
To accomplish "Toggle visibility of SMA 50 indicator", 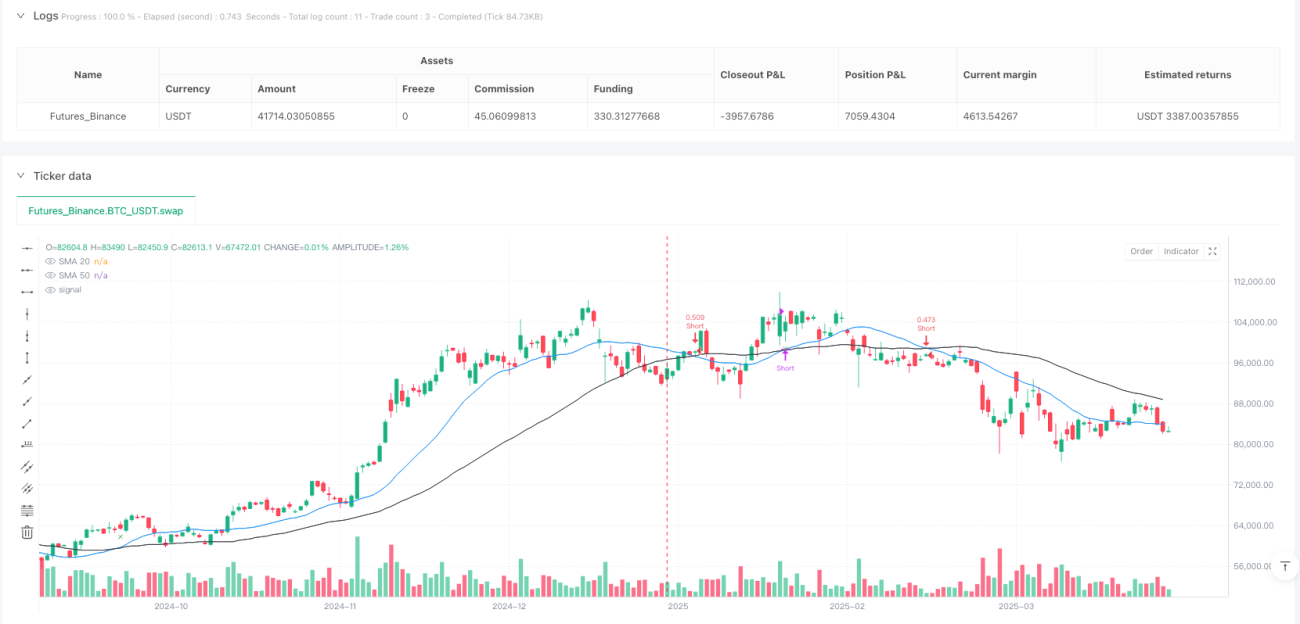I will (51, 275).
